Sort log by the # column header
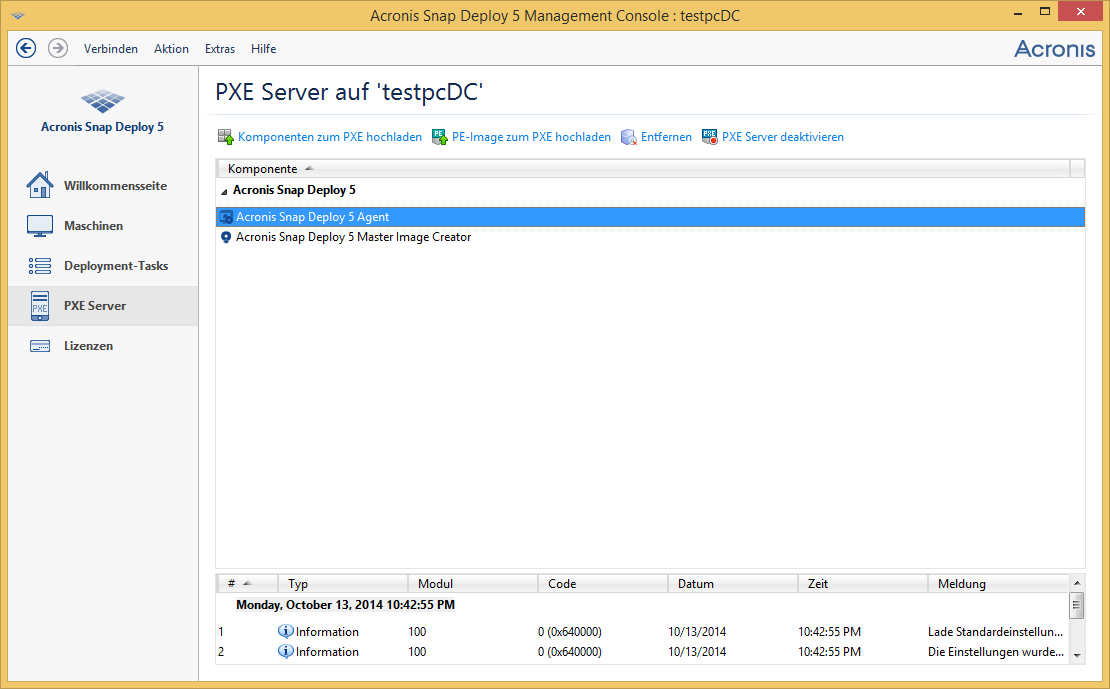This screenshot has height=689, width=1110. pyautogui.click(x=246, y=583)
